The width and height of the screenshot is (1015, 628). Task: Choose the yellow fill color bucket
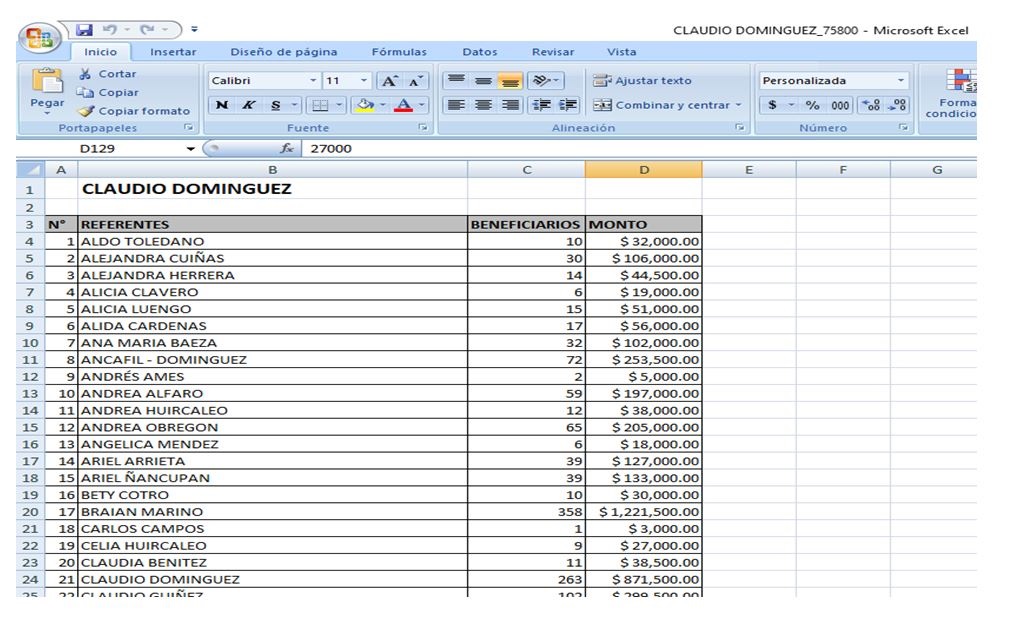(366, 105)
